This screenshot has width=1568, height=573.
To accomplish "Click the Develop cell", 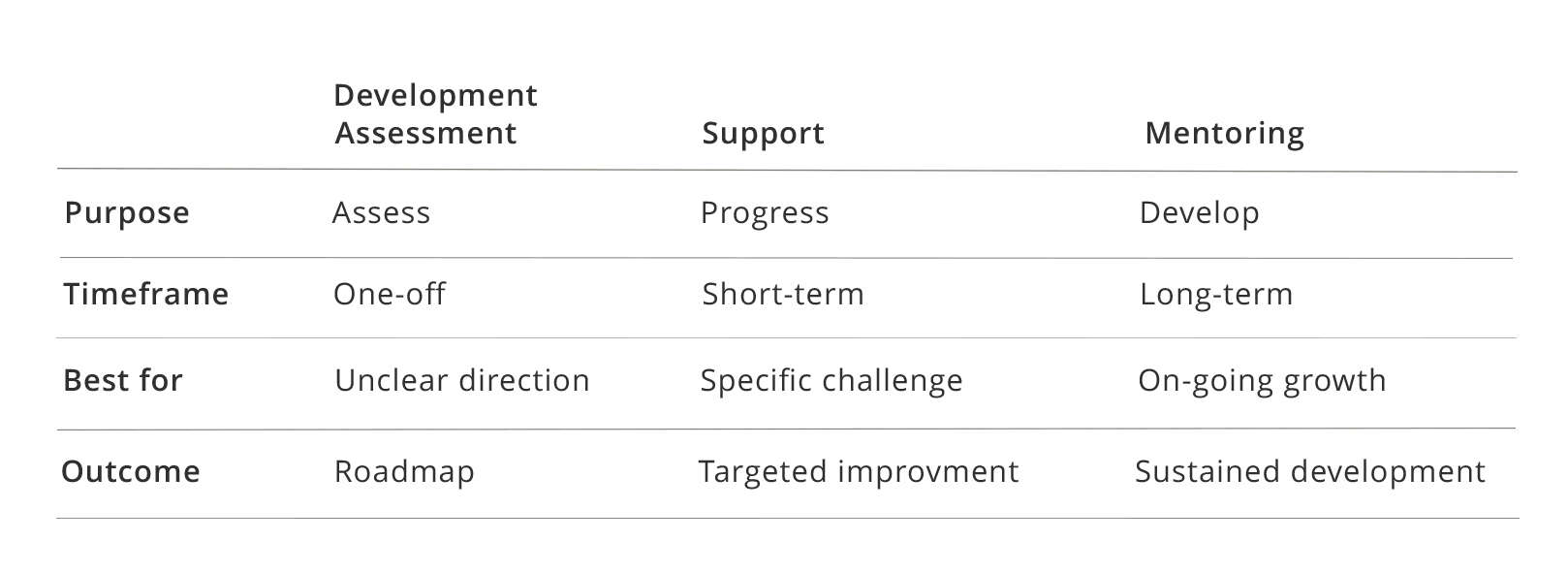I will tap(1199, 212).
